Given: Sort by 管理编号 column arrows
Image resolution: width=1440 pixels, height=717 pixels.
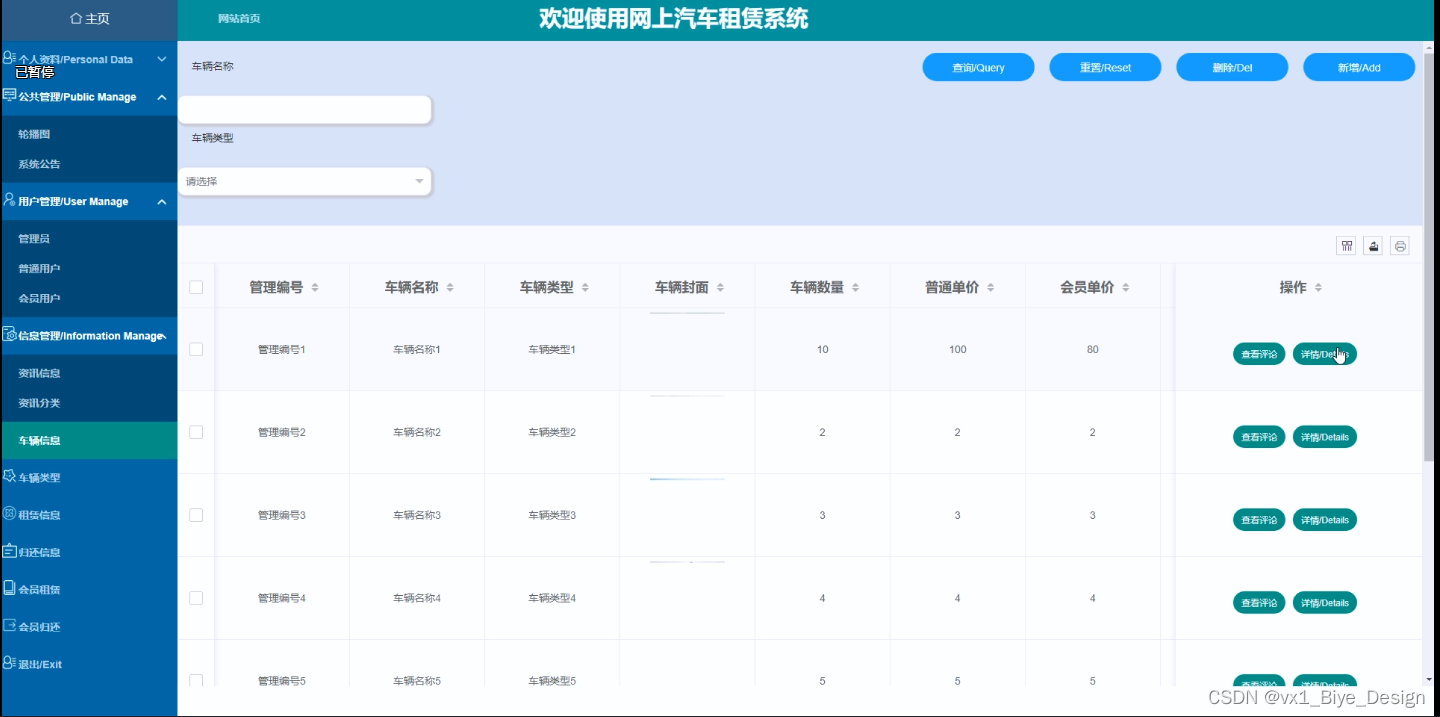Looking at the screenshot, I should [315, 288].
